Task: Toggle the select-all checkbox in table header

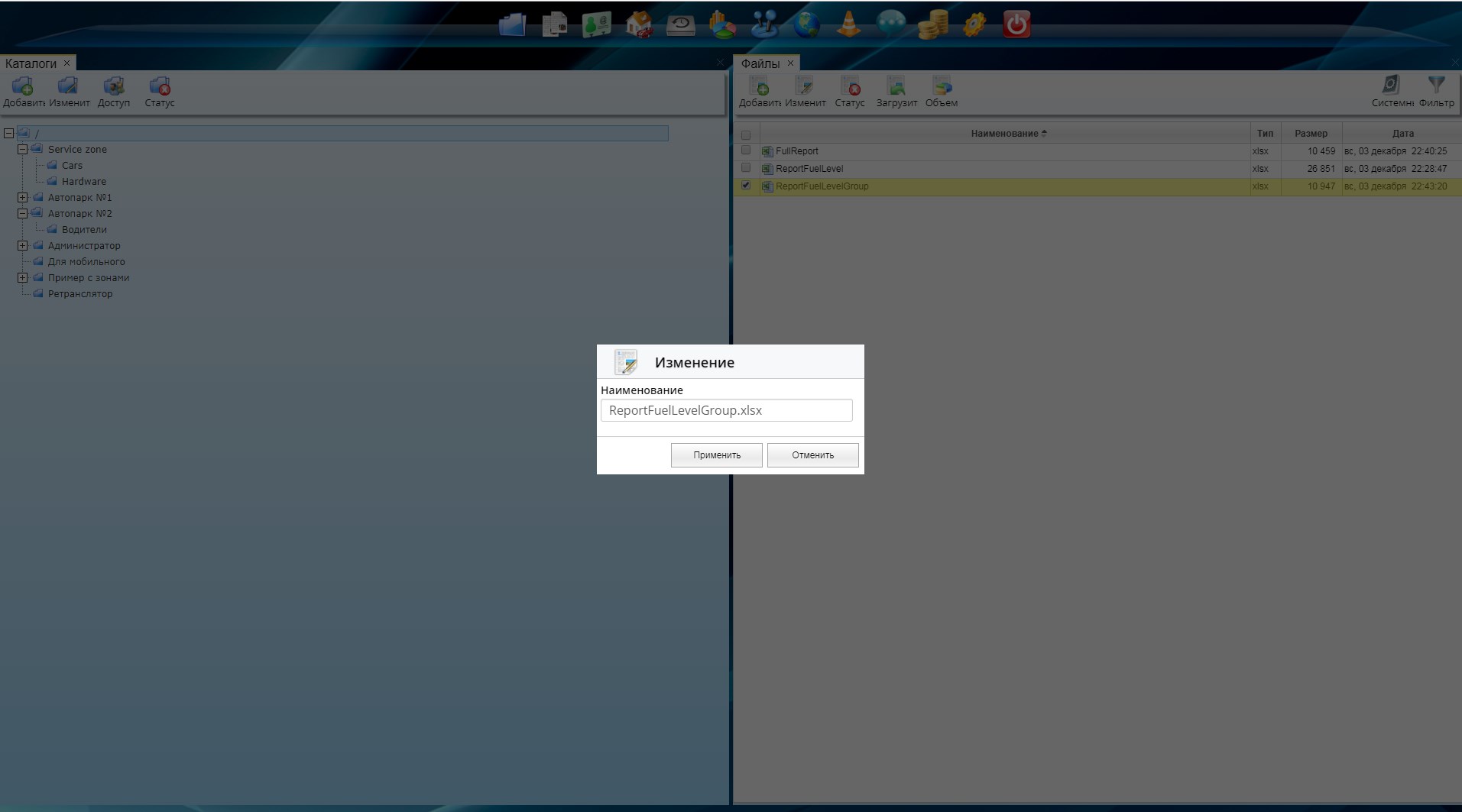Action: (746, 134)
